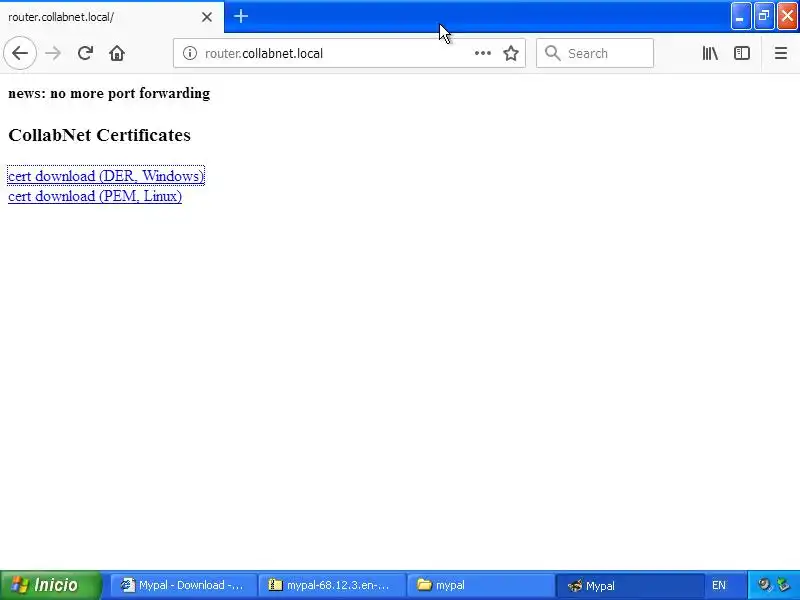This screenshot has height=600, width=800.
Task: Open the Inicio start menu
Action: pyautogui.click(x=51, y=585)
